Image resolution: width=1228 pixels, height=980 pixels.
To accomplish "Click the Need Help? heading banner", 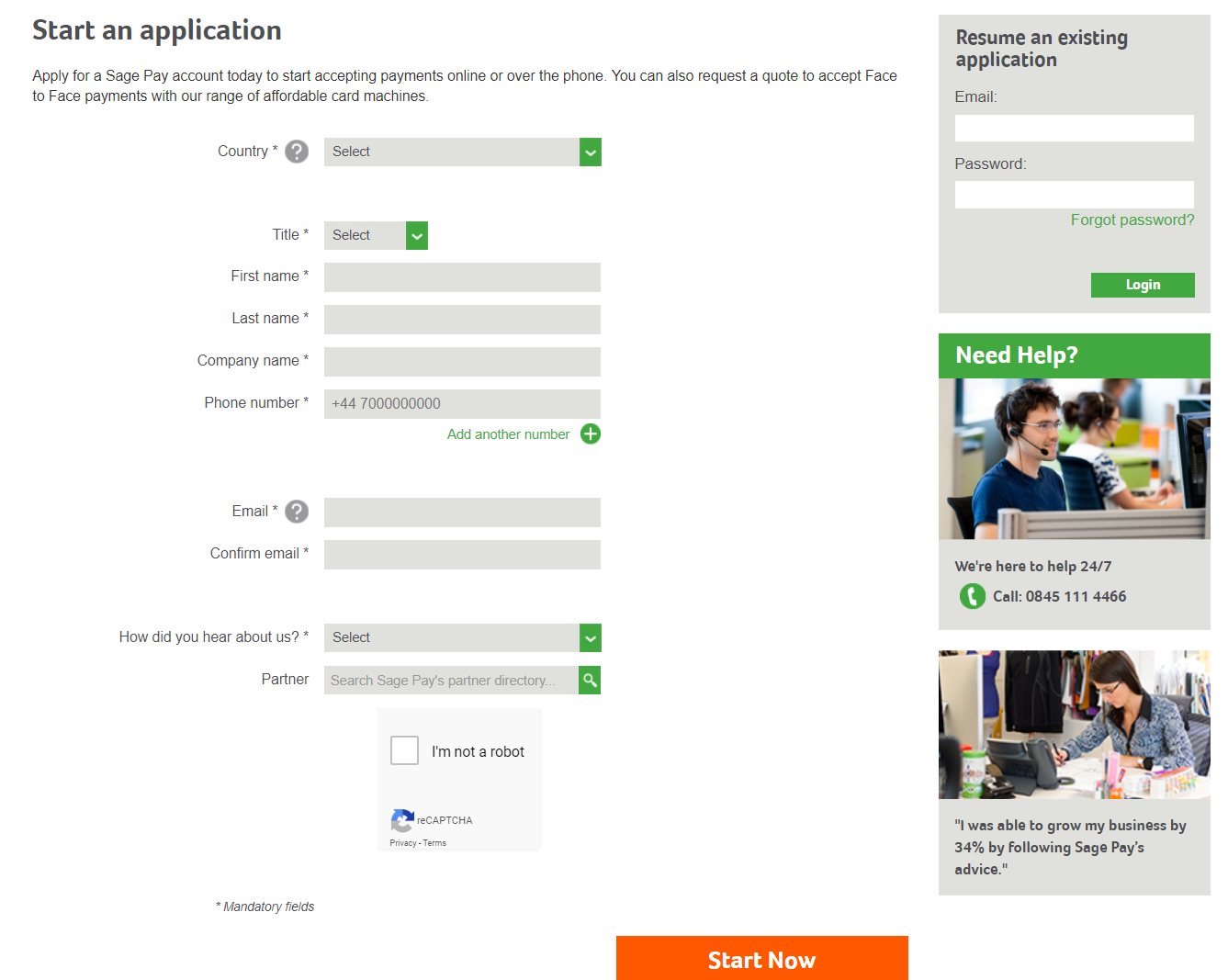I will point(1075,355).
